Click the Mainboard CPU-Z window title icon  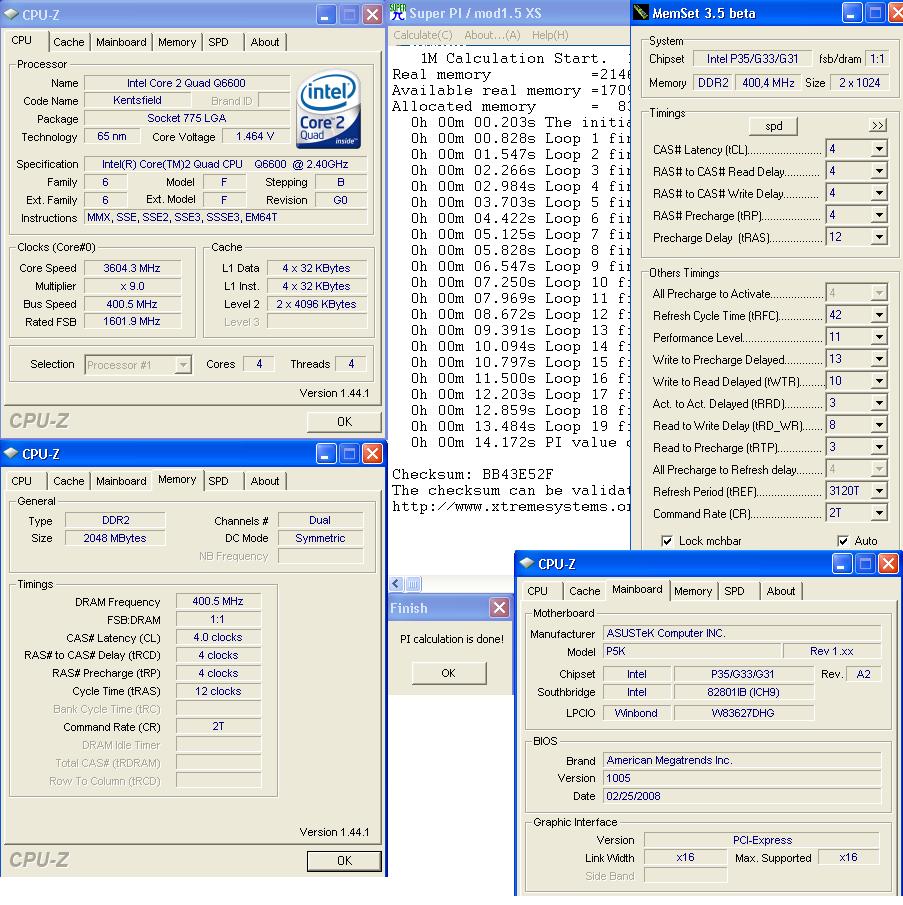point(527,563)
